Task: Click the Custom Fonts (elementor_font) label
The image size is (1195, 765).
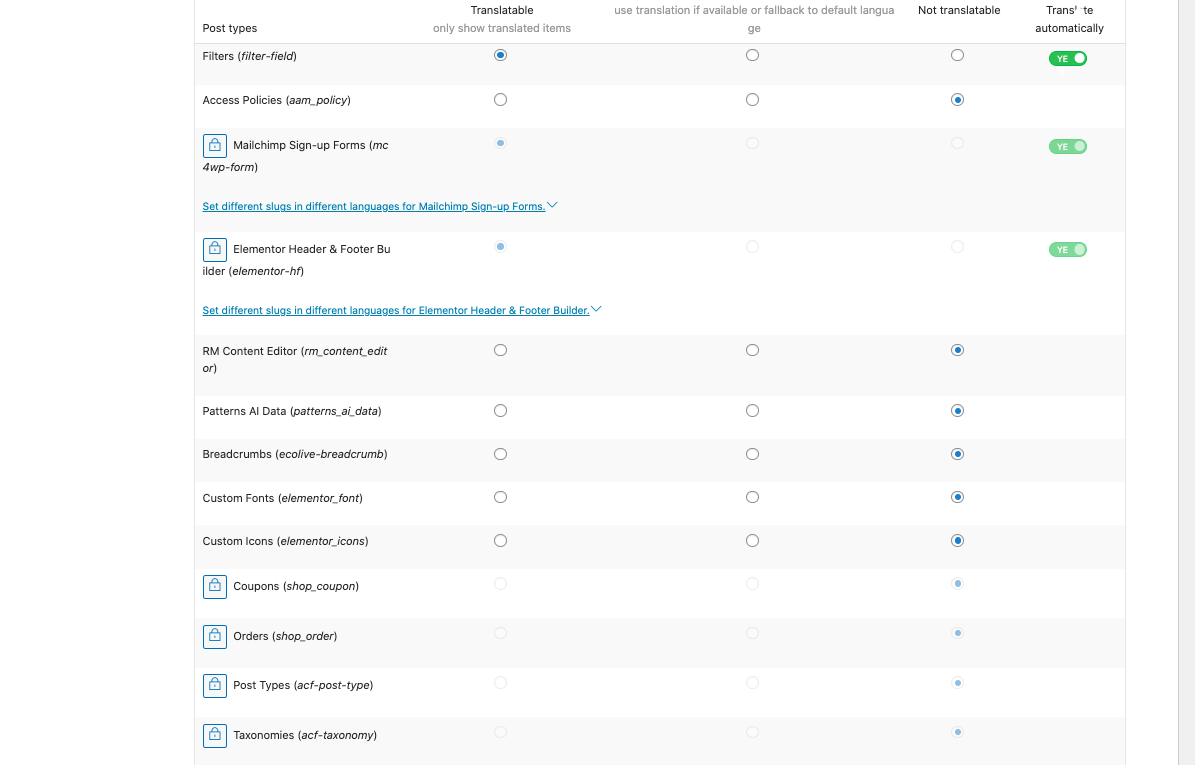Action: coord(283,498)
